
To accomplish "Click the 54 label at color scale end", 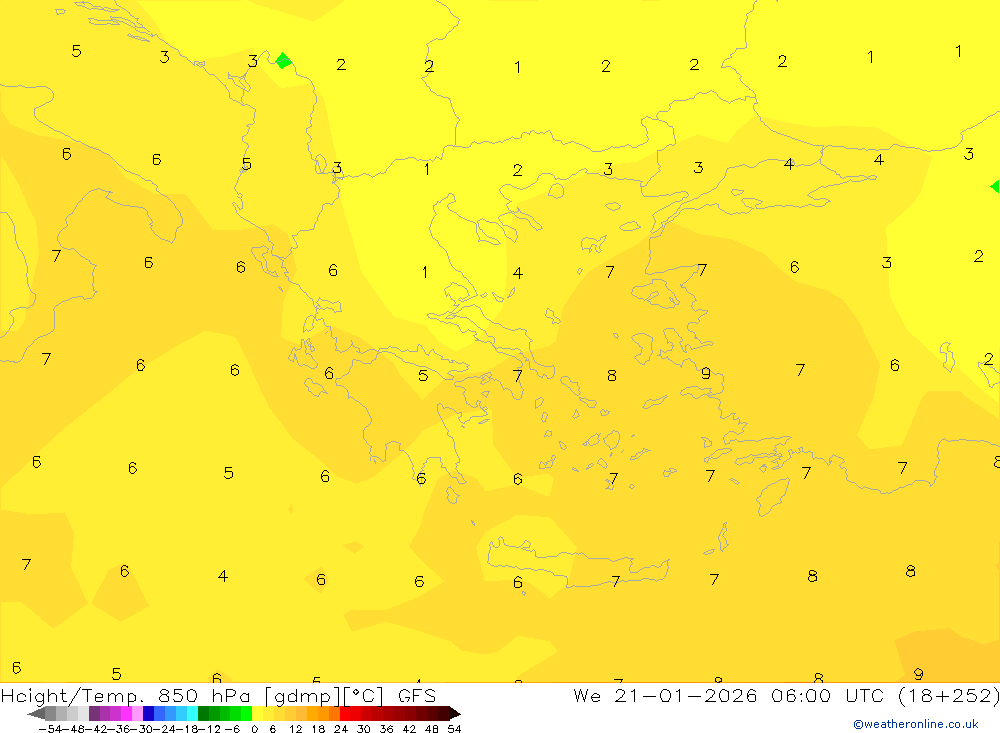I will pyautogui.click(x=454, y=729).
